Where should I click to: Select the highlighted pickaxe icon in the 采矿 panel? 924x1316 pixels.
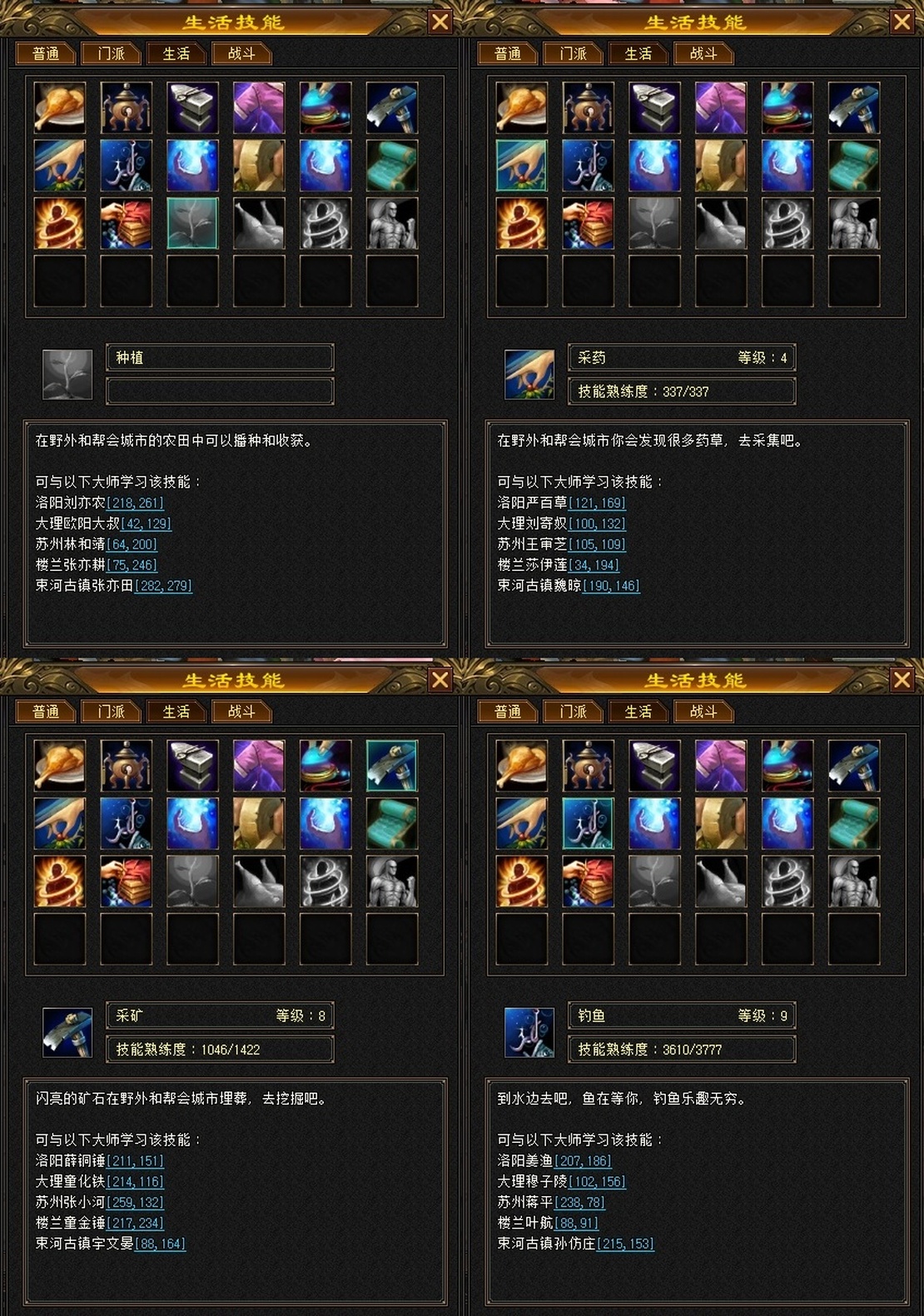(392, 765)
